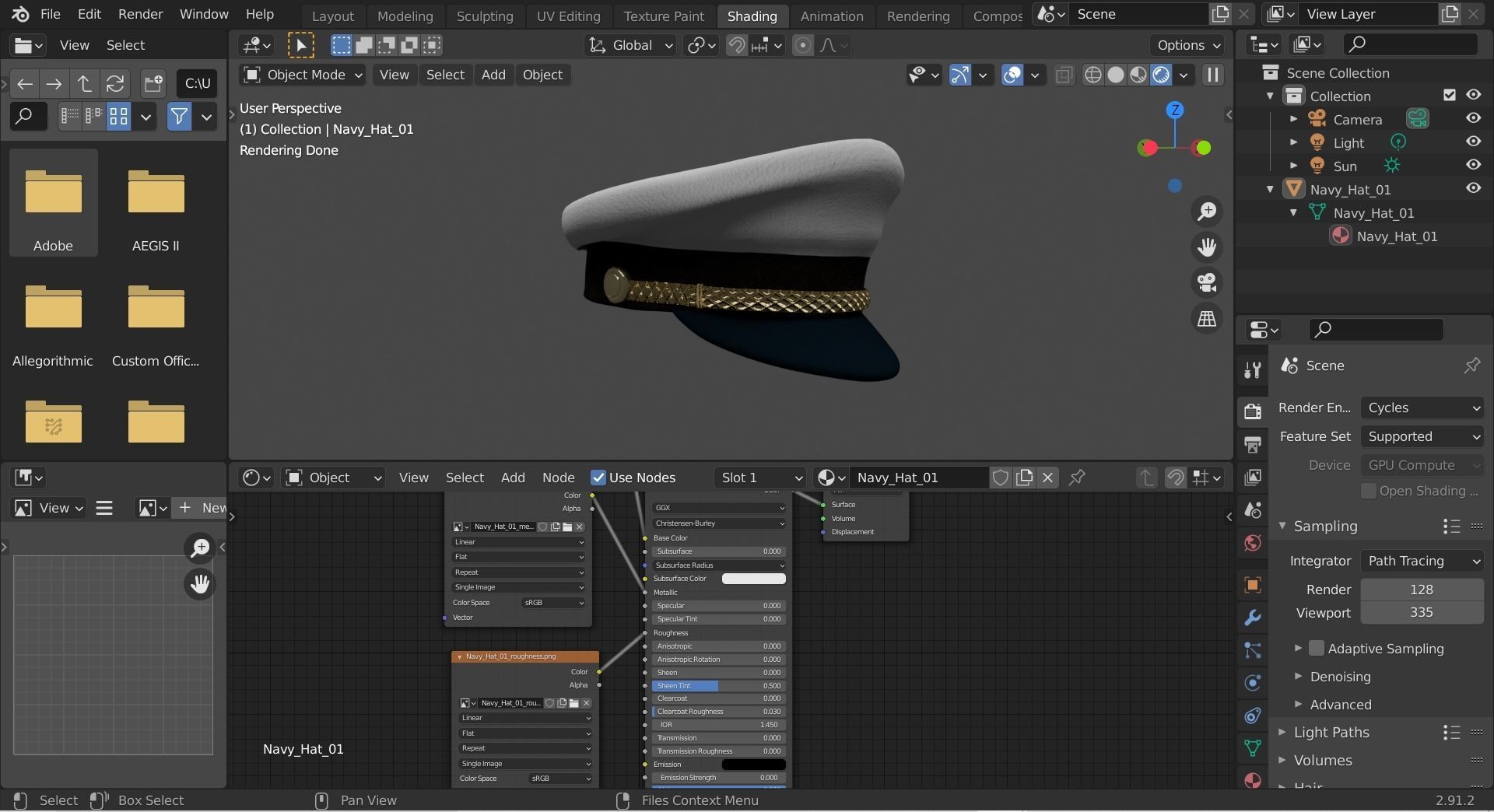Toggle Use Nodes checkbox
Viewport: 1494px width, 812px height.
(x=598, y=478)
